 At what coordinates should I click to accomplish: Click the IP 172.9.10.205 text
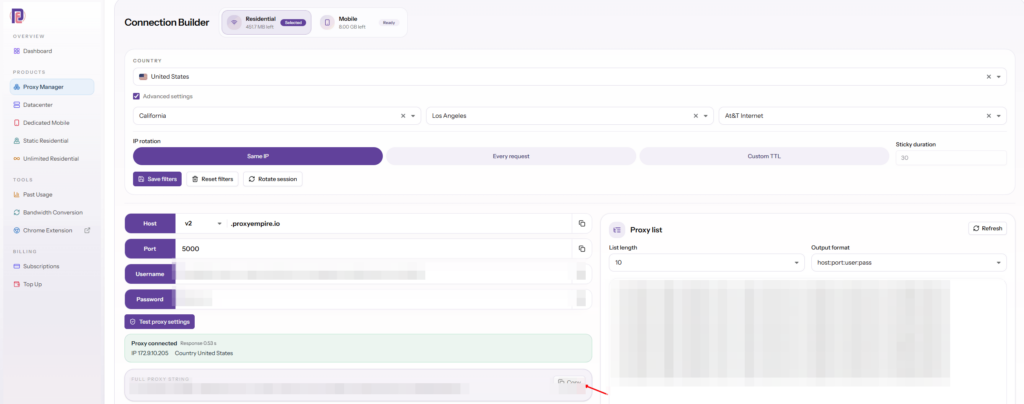click(150, 353)
